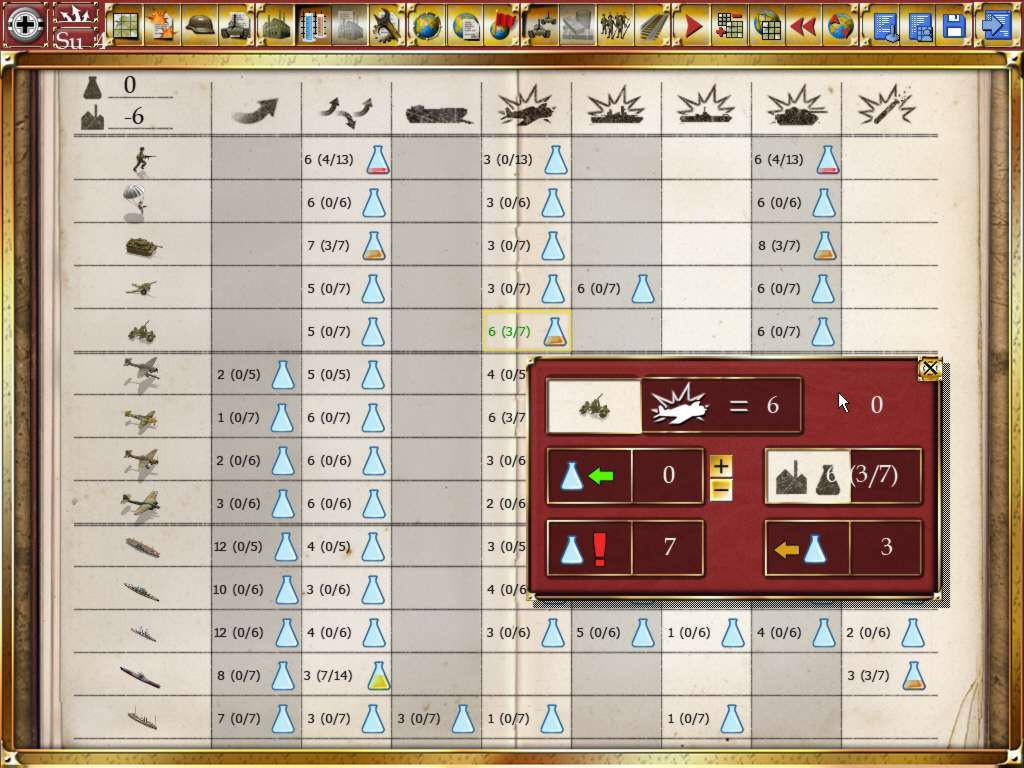Click the flask beside 1 (0/6) in destroyer row

tap(733, 632)
